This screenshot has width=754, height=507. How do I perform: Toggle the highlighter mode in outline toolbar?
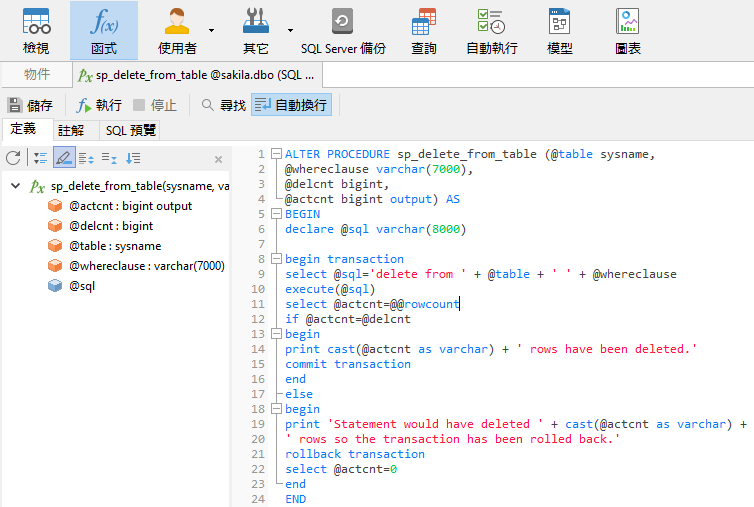[x=63, y=158]
